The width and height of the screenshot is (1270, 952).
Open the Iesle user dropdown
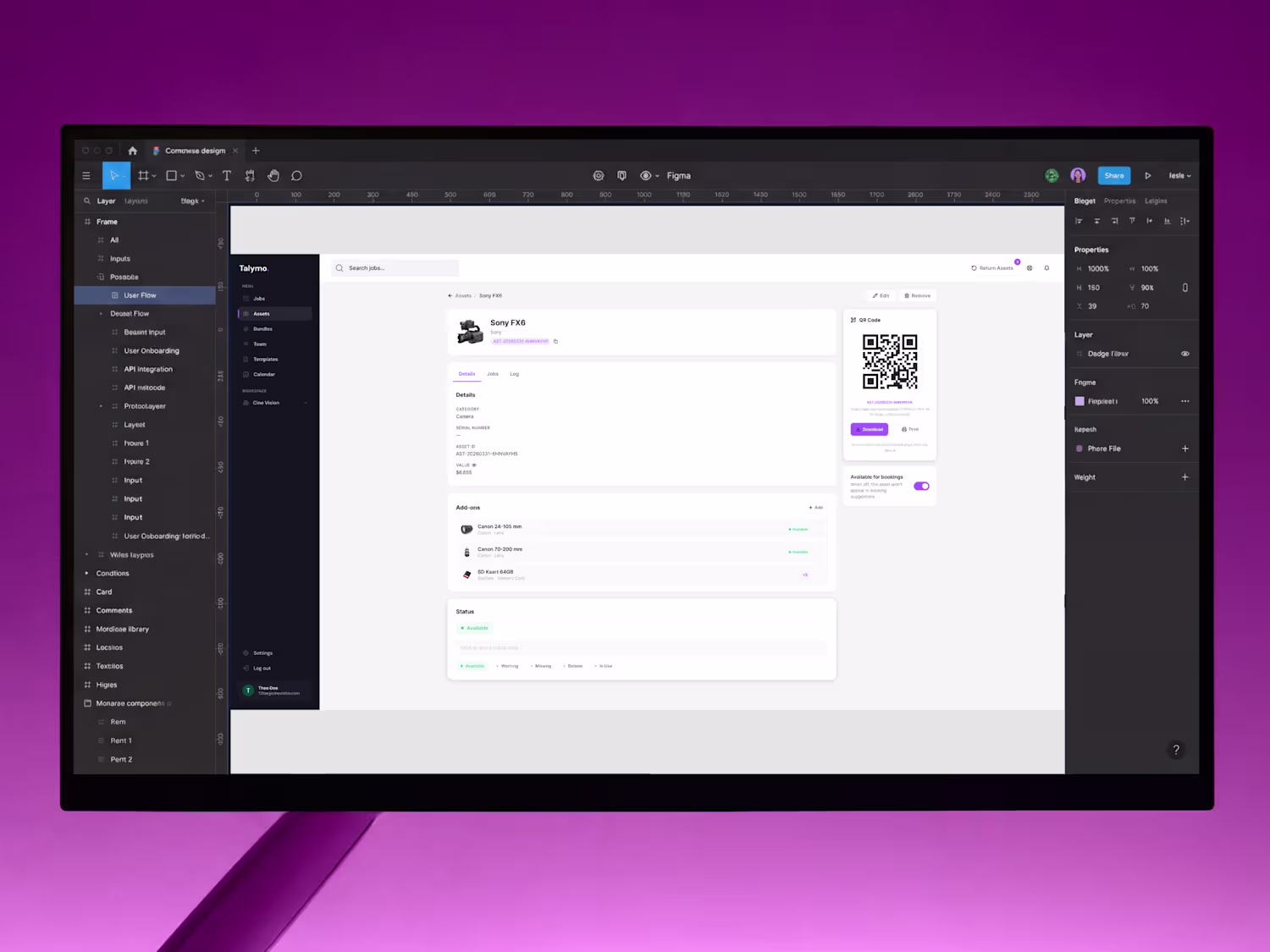(x=1179, y=176)
